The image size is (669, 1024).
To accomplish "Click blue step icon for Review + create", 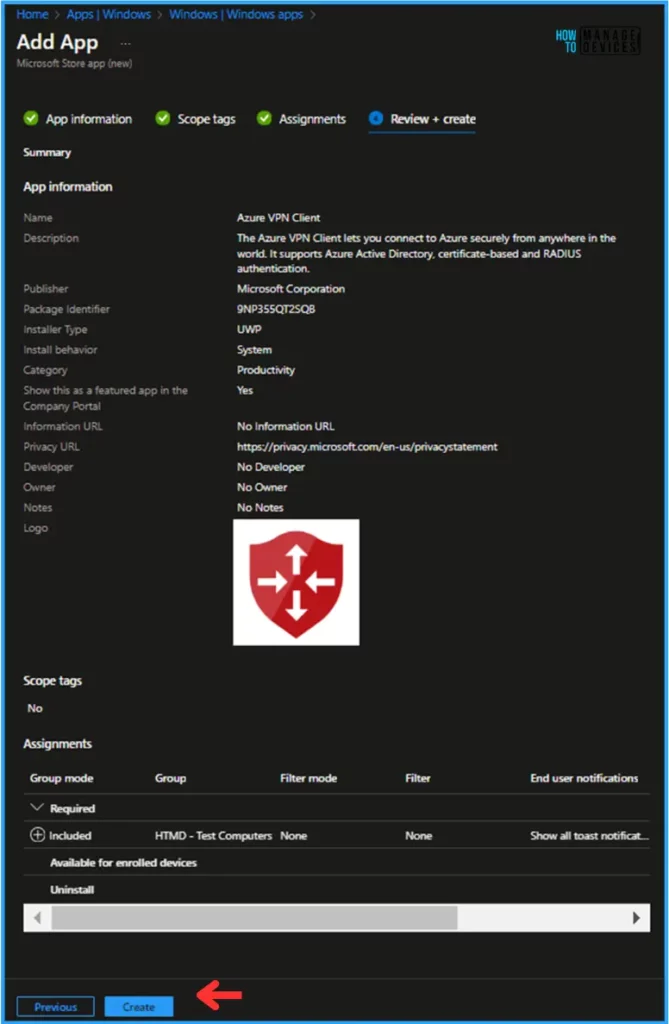I will 376,118.
